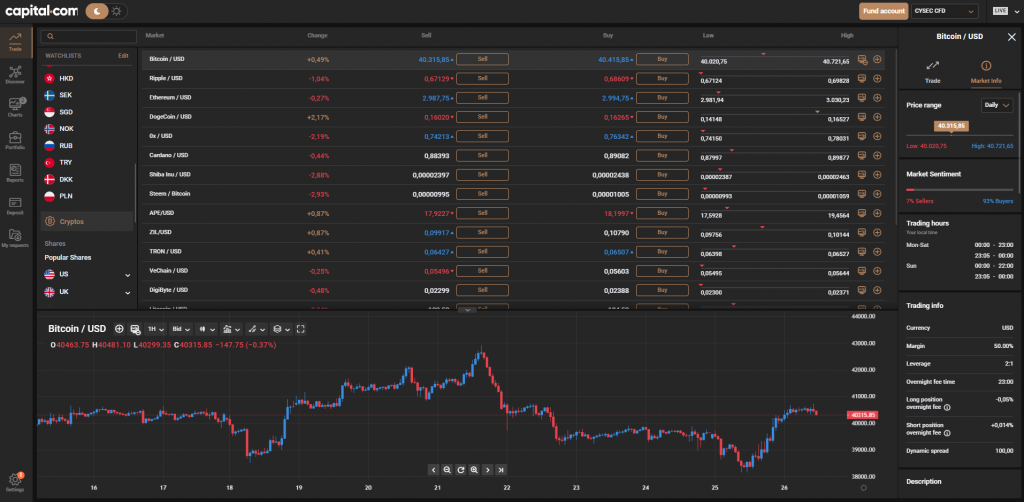Click the Market Sentiment bar
1024x502 pixels.
pyautogui.click(x=959, y=190)
